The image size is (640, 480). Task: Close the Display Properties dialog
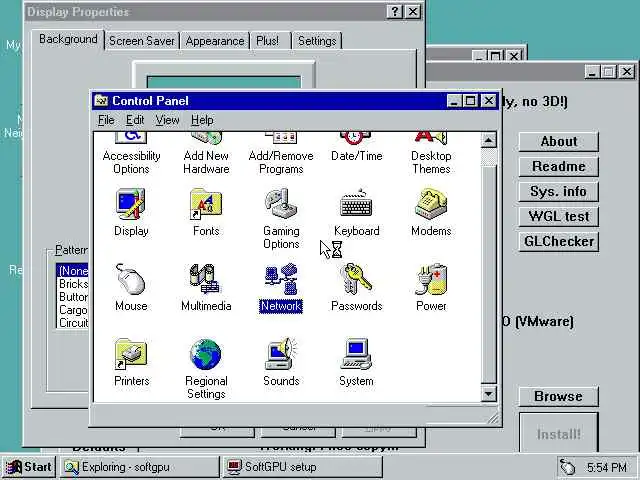pyautogui.click(x=413, y=12)
